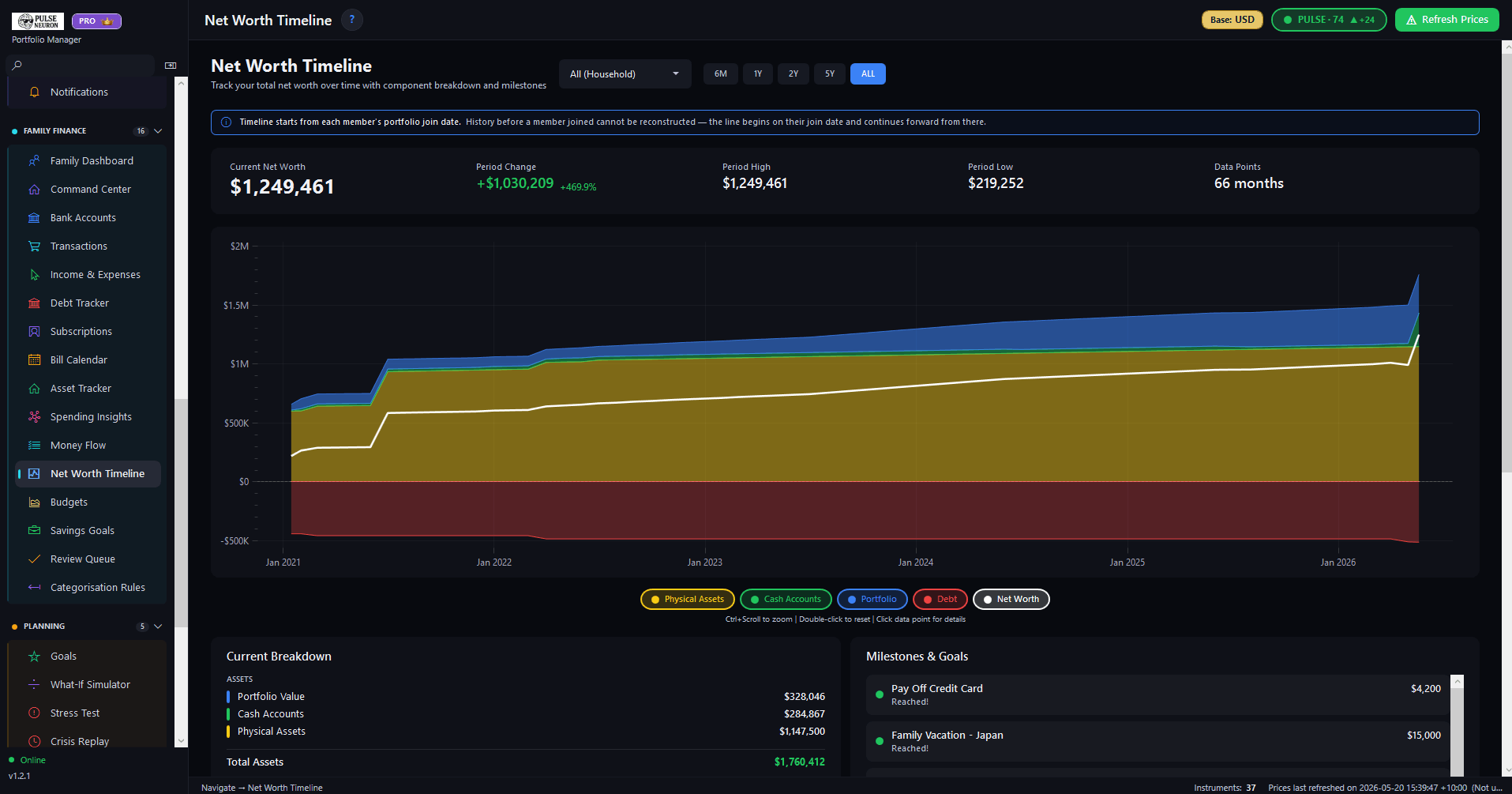Open the Family Vacation - Japan milestone
1512x794 pixels.
[x=1157, y=742]
